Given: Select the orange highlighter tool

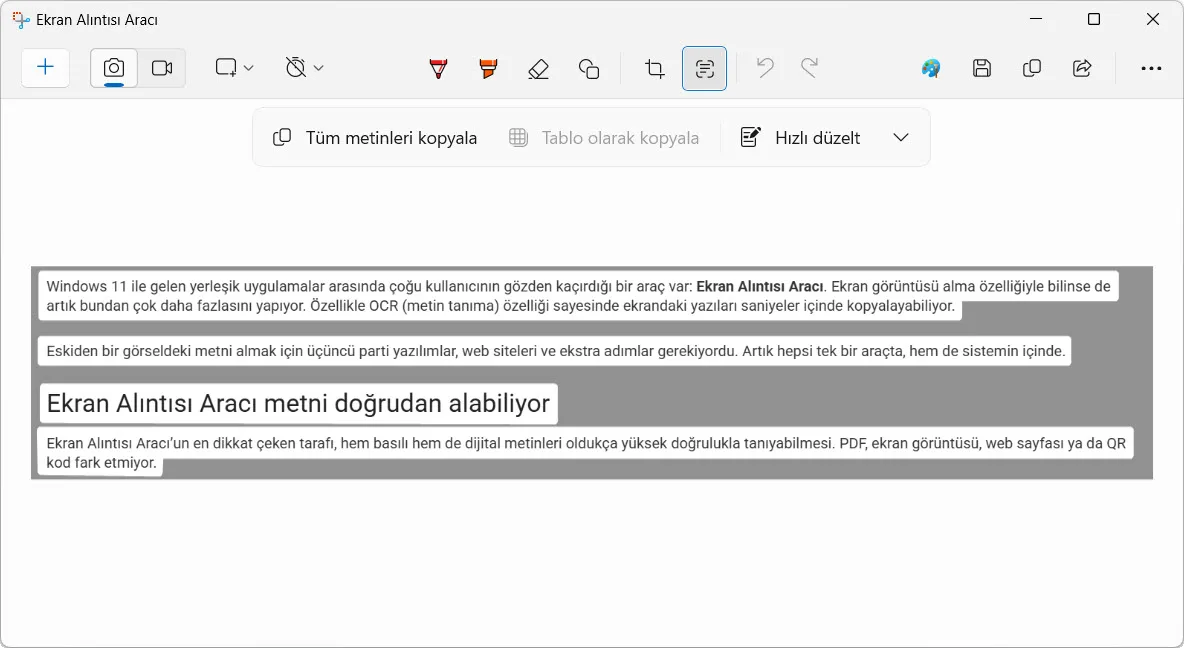Looking at the screenshot, I should click(x=489, y=69).
